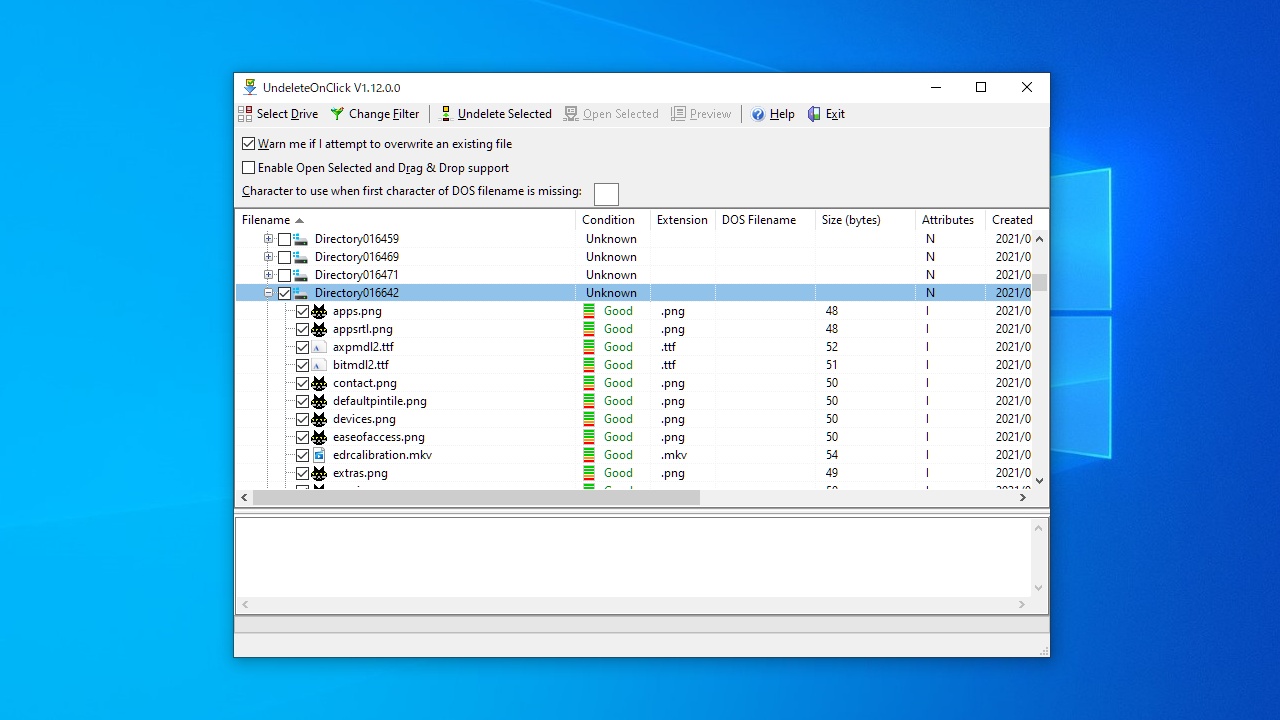This screenshot has width=1280, height=720.
Task: Uncheck the edrcalibration.mkv checkbox
Action: (x=302, y=455)
